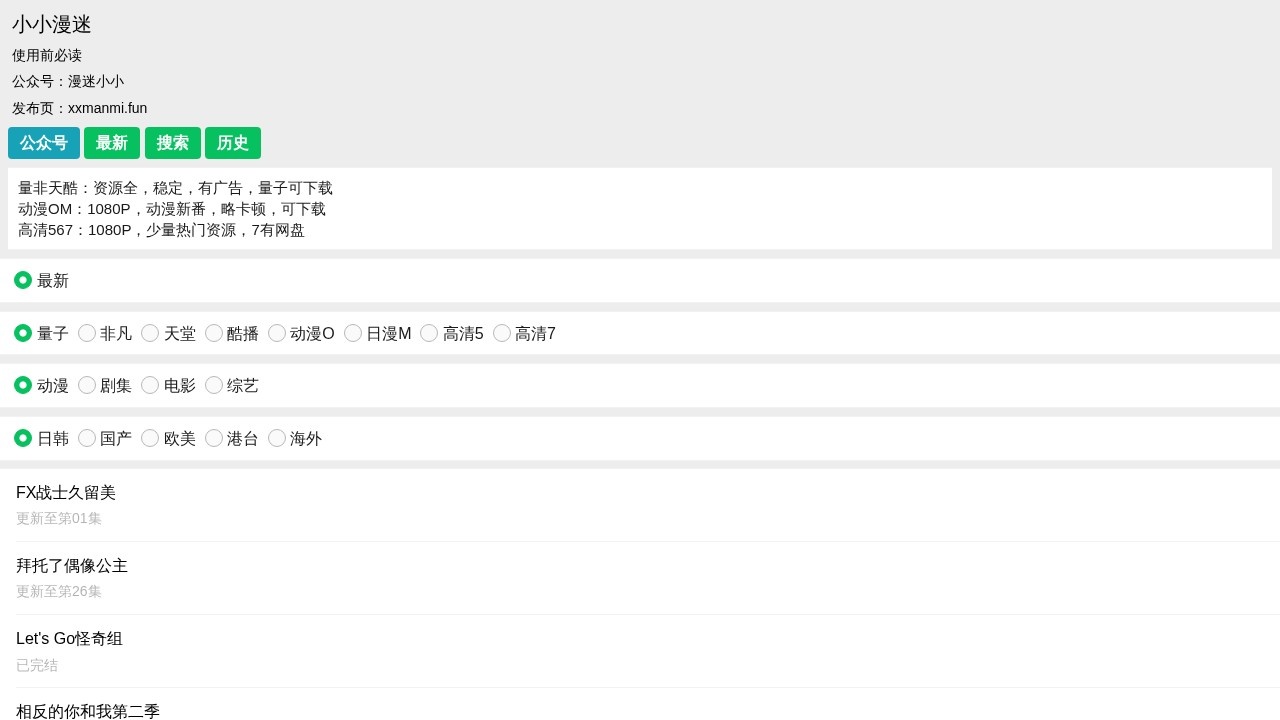The image size is (1280, 720).
Task: Select the 日韩 region radio
Action: tap(23, 438)
